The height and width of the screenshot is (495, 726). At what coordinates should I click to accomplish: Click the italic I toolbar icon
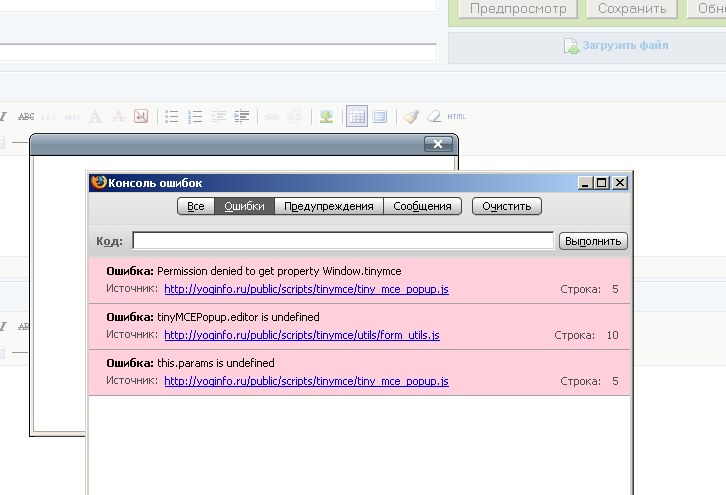[x=3, y=117]
